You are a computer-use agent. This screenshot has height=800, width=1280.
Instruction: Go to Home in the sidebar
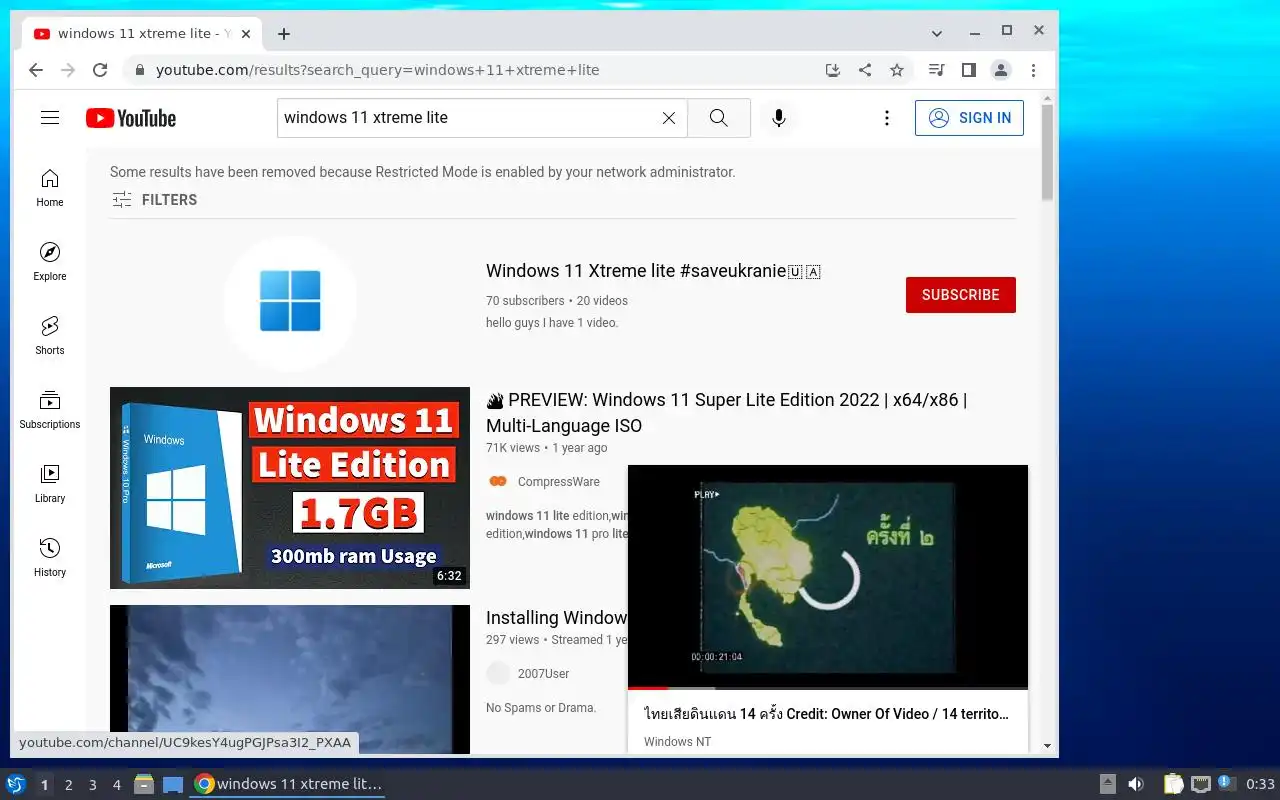(x=50, y=188)
